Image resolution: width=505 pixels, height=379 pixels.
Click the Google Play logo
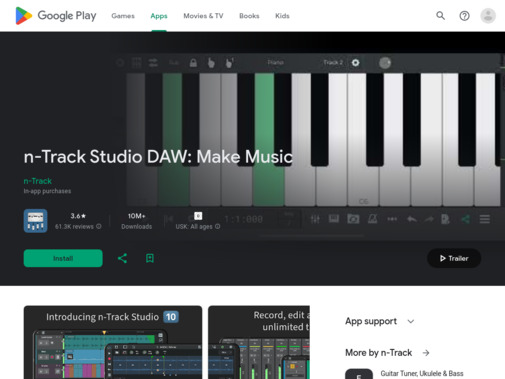(56, 16)
